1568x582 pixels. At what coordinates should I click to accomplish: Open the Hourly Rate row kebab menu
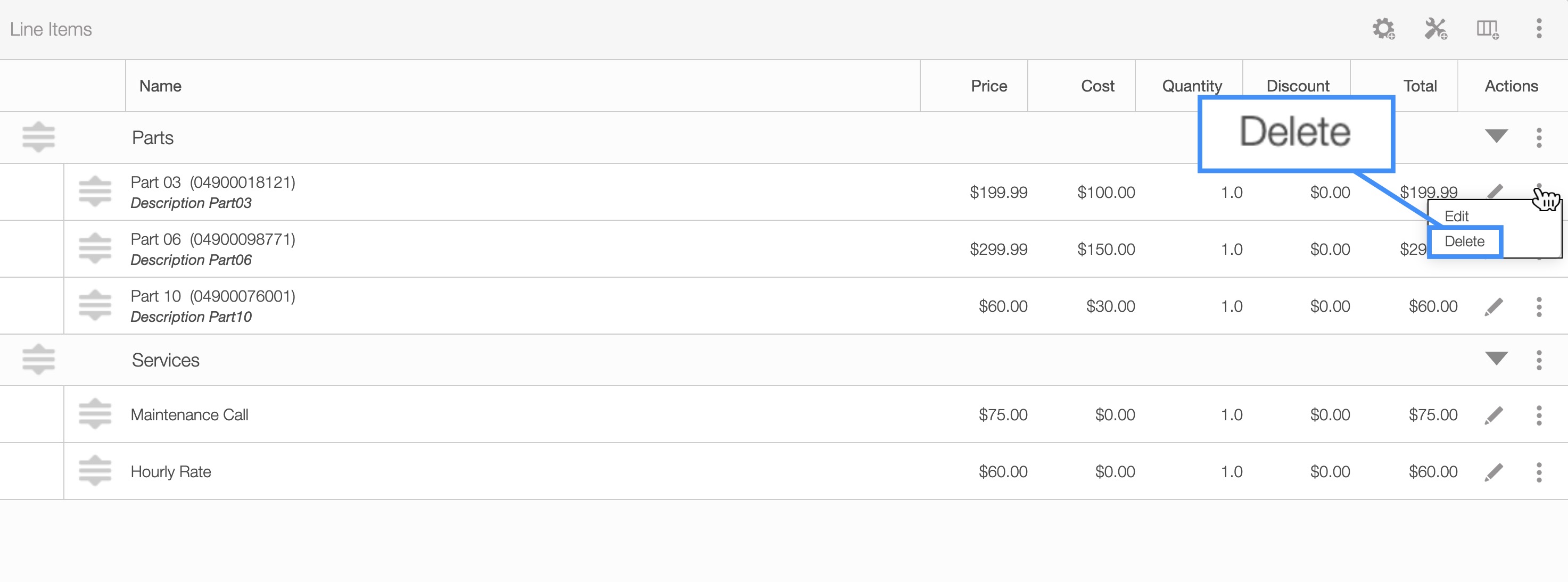point(1539,472)
